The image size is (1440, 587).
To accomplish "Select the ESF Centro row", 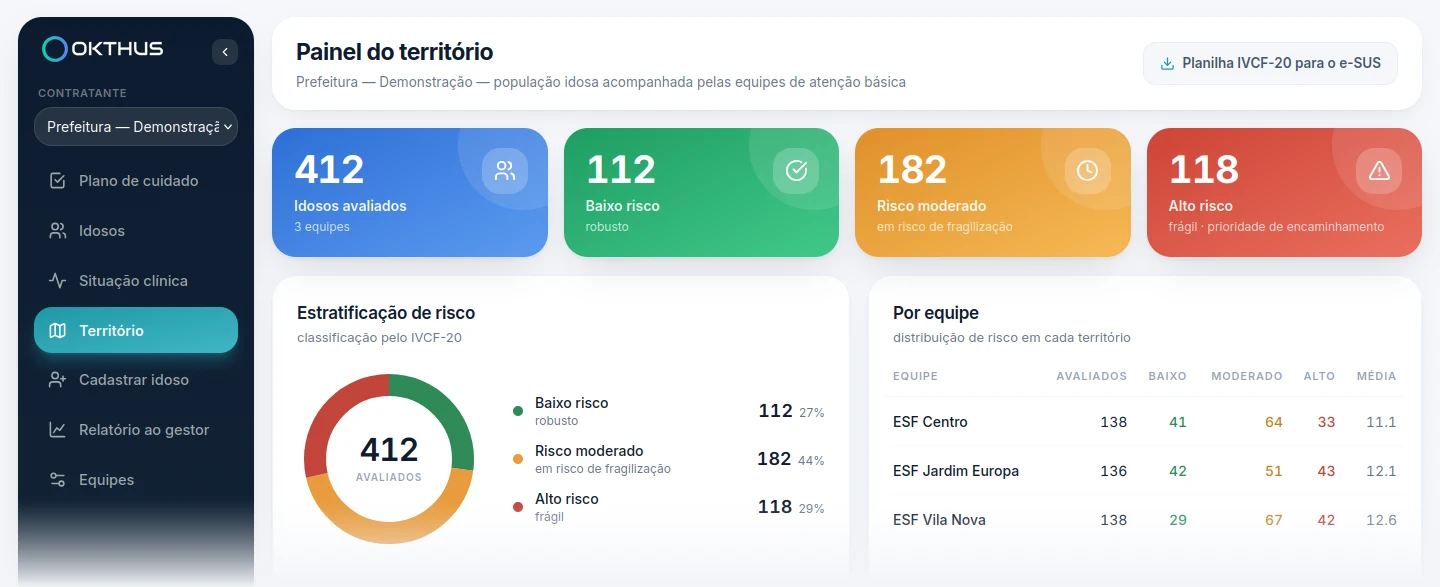I will coord(1145,422).
